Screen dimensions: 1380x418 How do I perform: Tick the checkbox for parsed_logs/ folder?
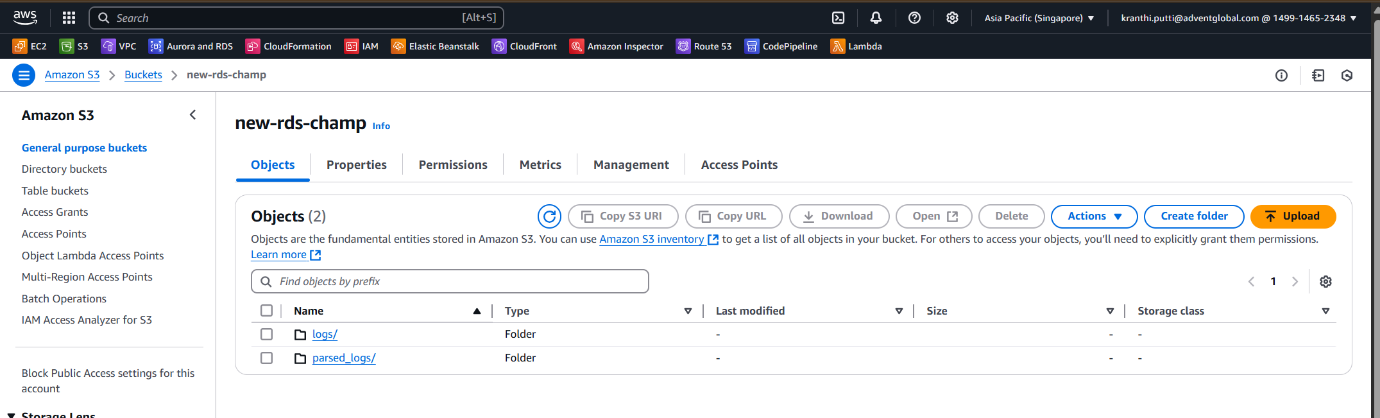pyautogui.click(x=266, y=358)
